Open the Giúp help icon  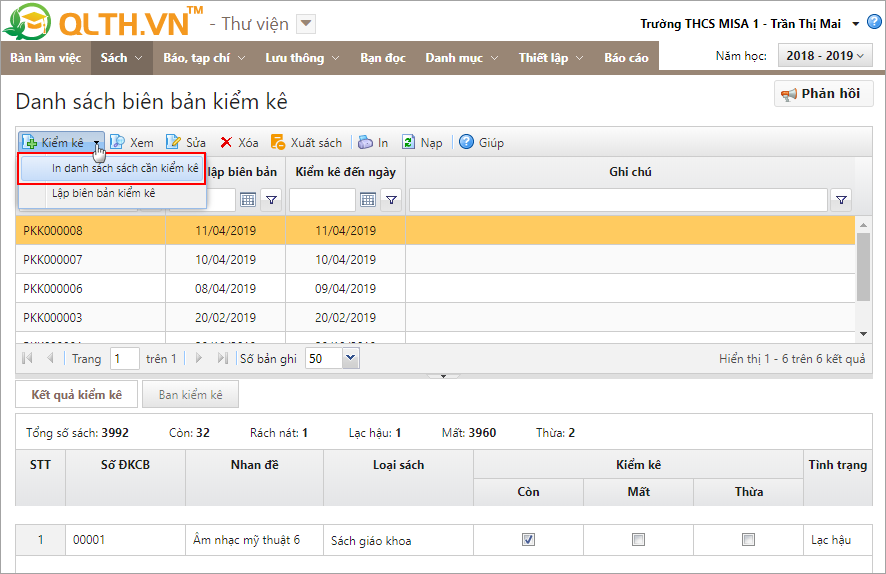pyautogui.click(x=466, y=143)
